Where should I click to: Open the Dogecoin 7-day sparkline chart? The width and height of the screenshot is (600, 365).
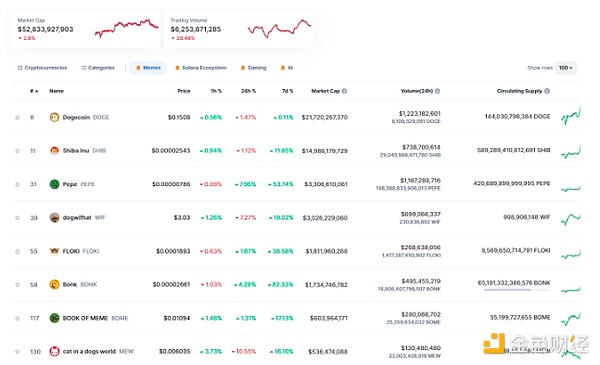point(571,116)
